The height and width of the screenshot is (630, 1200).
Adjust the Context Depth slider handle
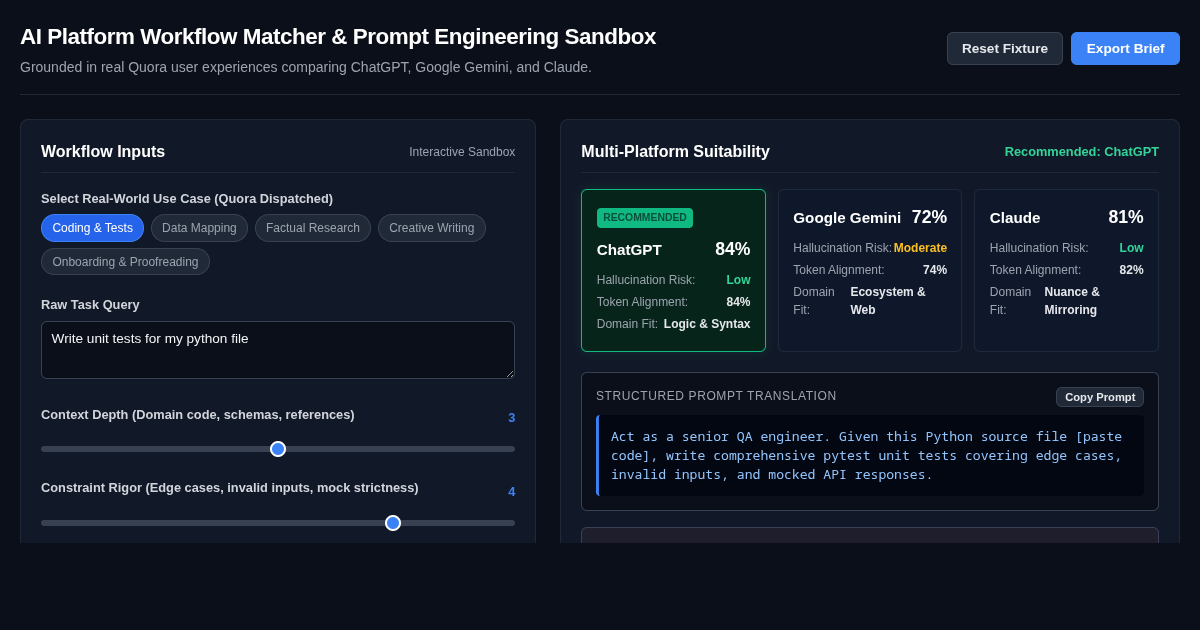(x=278, y=449)
